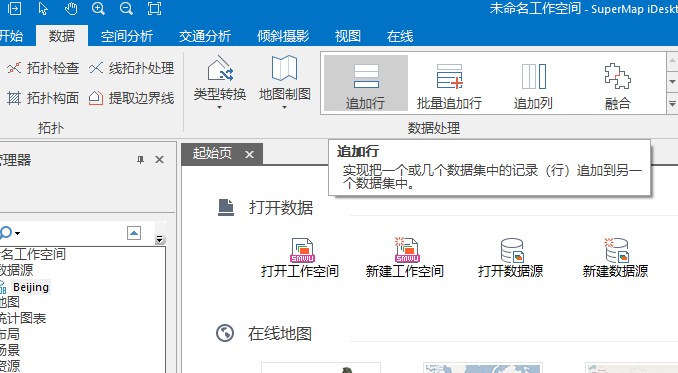
Task: Click the 打开数据 section heading
Action: pos(281,208)
